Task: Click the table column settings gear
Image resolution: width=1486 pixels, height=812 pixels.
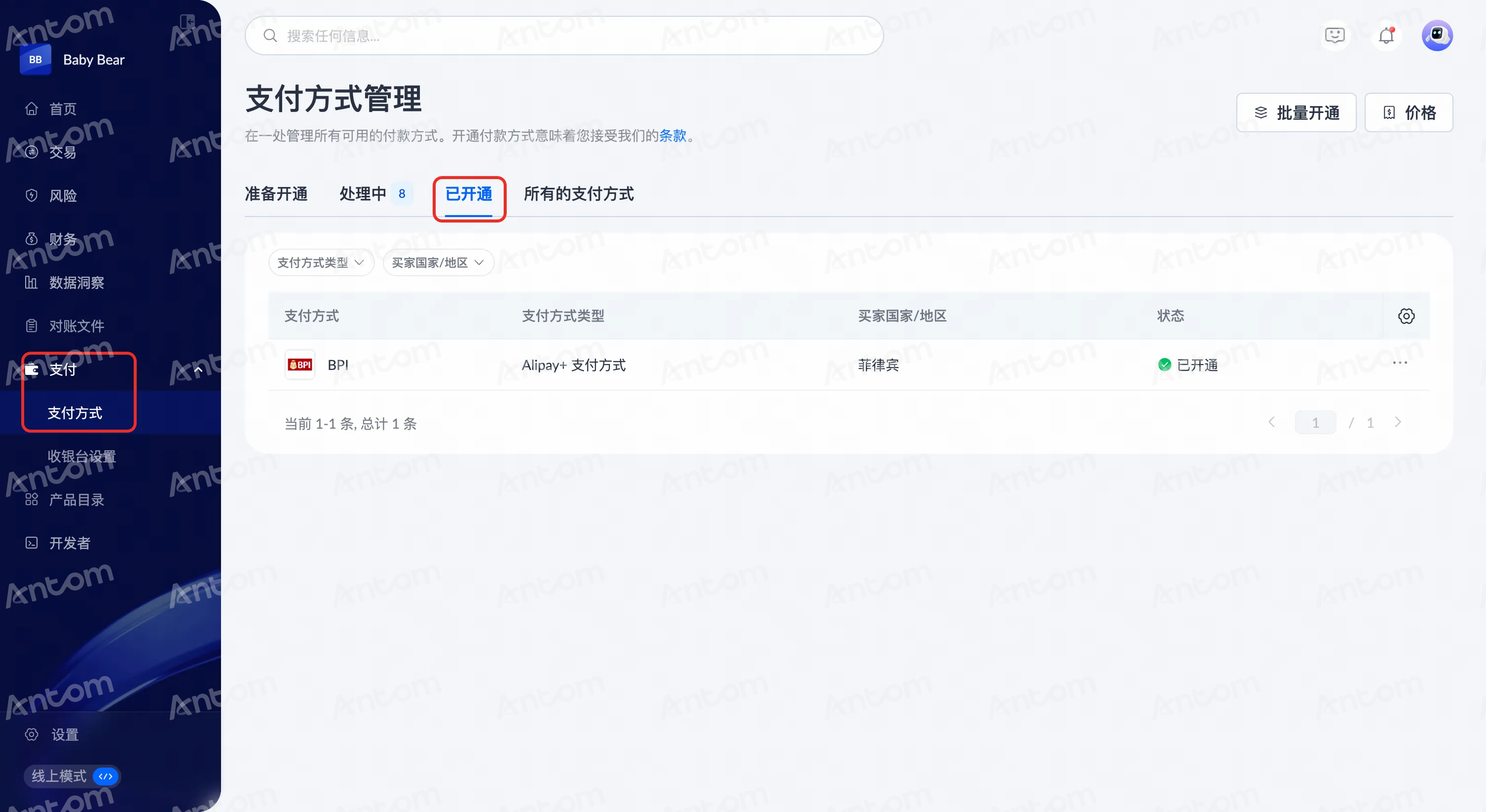Action: 1406,316
